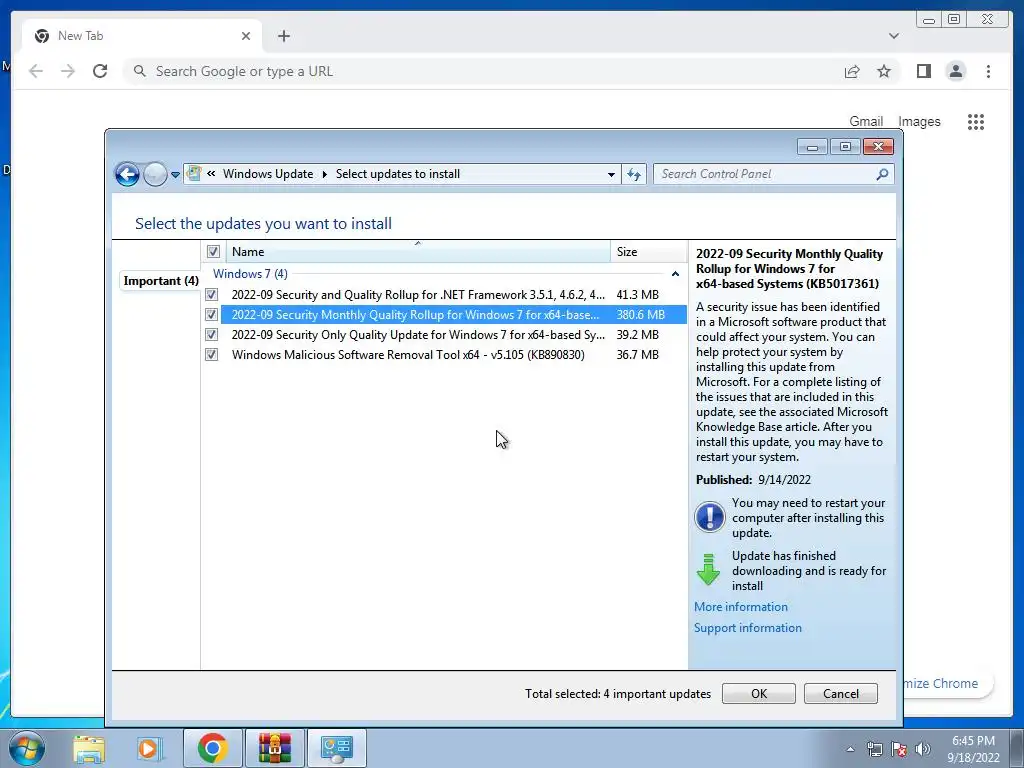Viewport: 1024px width, 768px height.
Task: Click Windows Update in breadcrumb path
Action: coord(268,174)
